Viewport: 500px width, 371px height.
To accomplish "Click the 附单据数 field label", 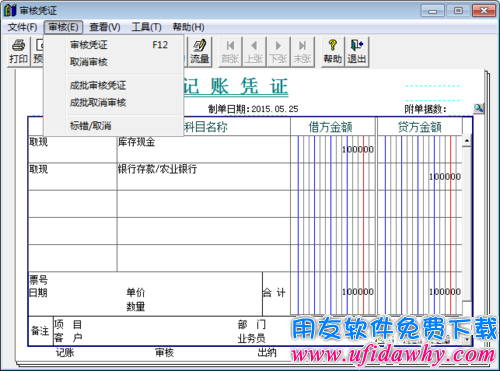I will point(425,109).
